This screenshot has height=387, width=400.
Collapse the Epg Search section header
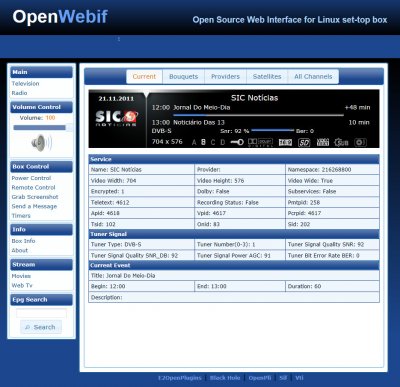pos(41,299)
